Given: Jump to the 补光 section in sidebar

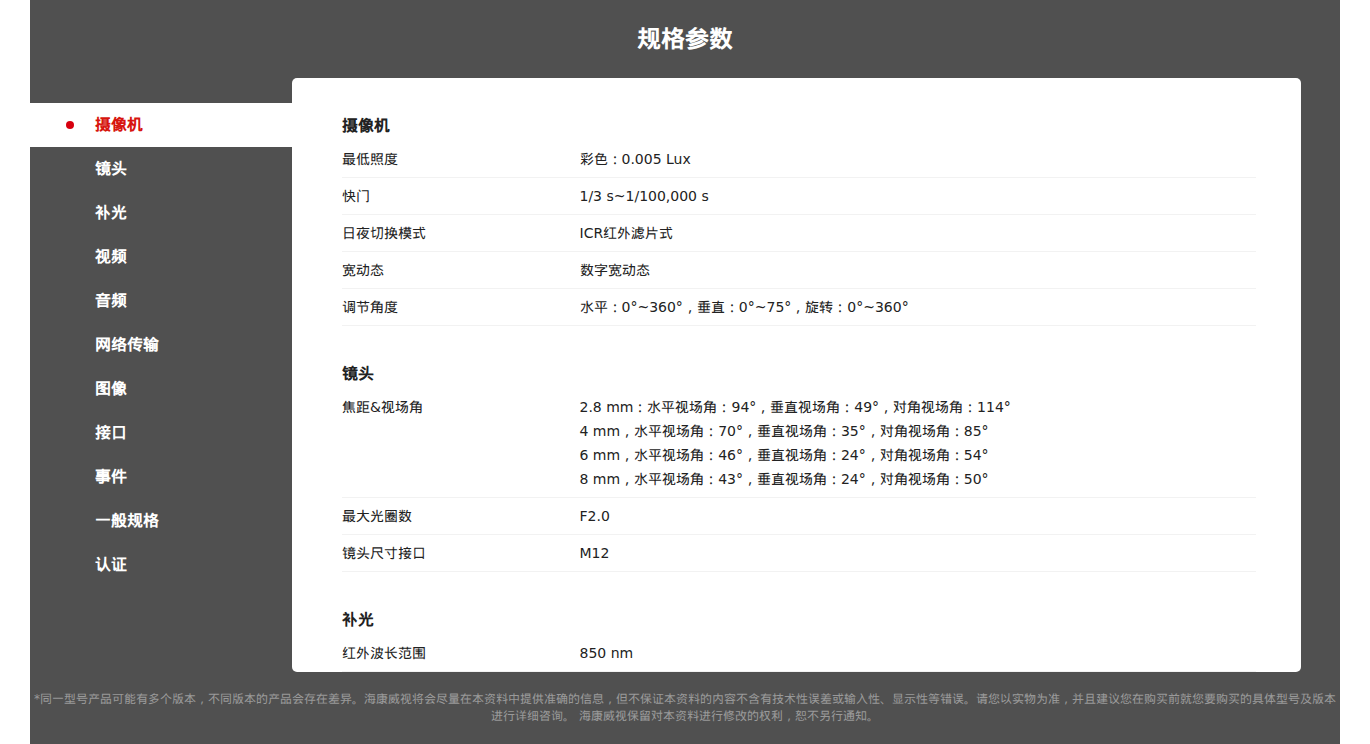Looking at the screenshot, I should coord(161,213).
